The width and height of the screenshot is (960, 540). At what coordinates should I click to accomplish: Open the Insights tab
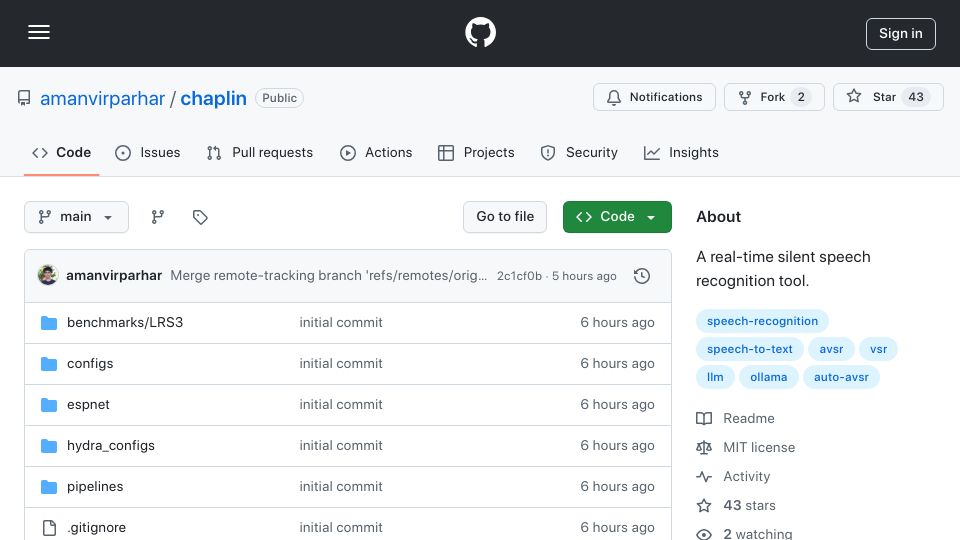coord(681,152)
